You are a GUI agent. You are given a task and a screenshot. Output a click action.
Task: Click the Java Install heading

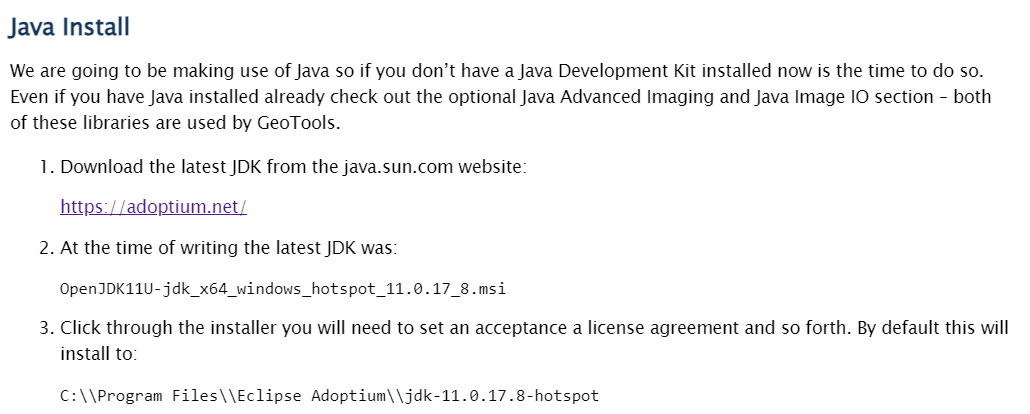69,27
